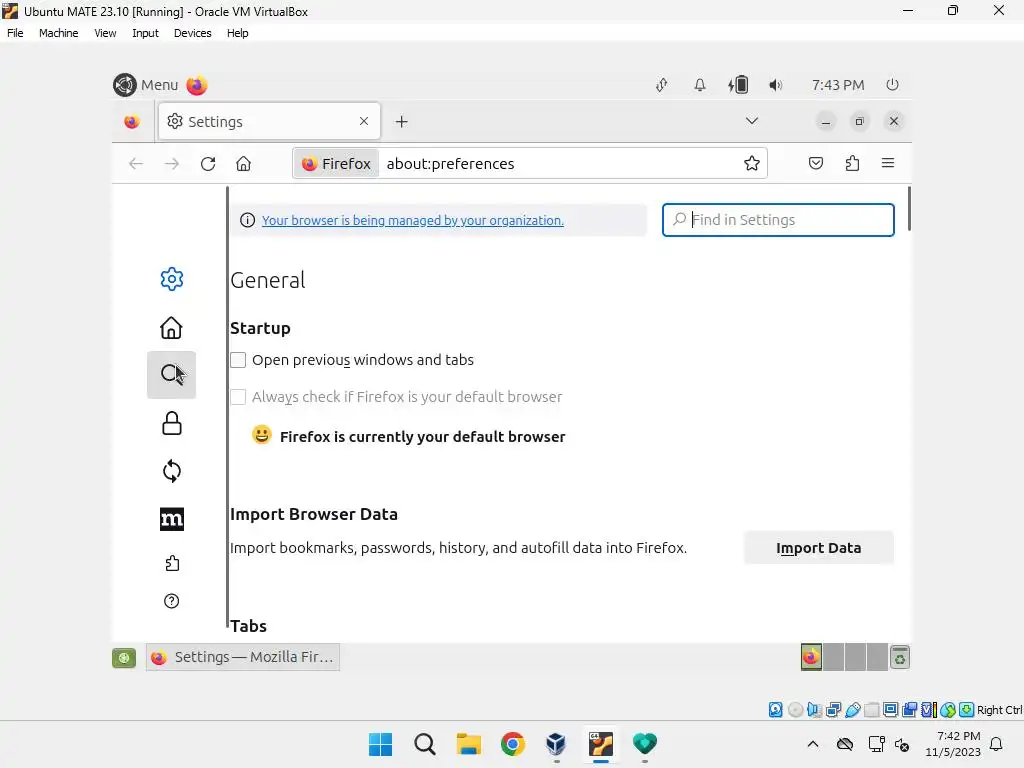Open Home settings category in sidebar

pyautogui.click(x=172, y=327)
